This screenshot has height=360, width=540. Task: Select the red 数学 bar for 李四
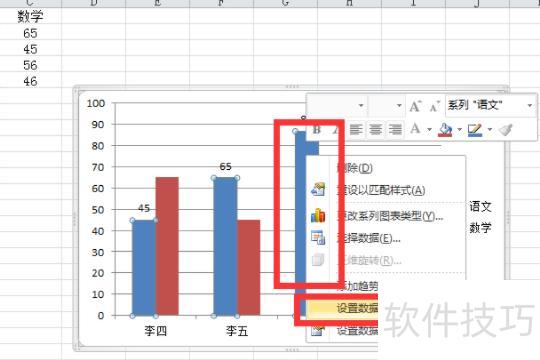point(167,246)
